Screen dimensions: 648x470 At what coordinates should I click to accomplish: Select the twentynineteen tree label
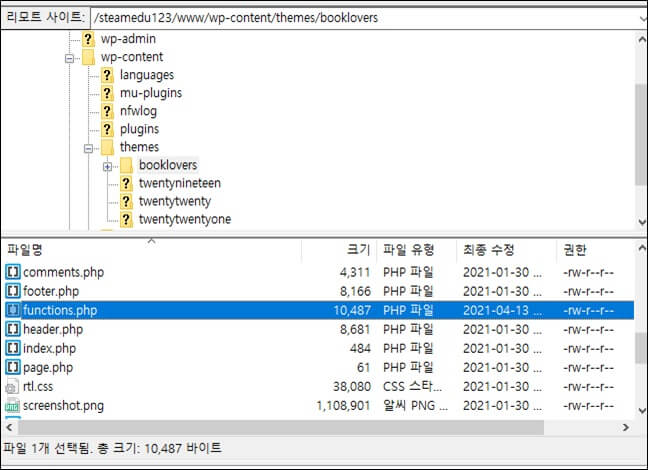click(180, 183)
